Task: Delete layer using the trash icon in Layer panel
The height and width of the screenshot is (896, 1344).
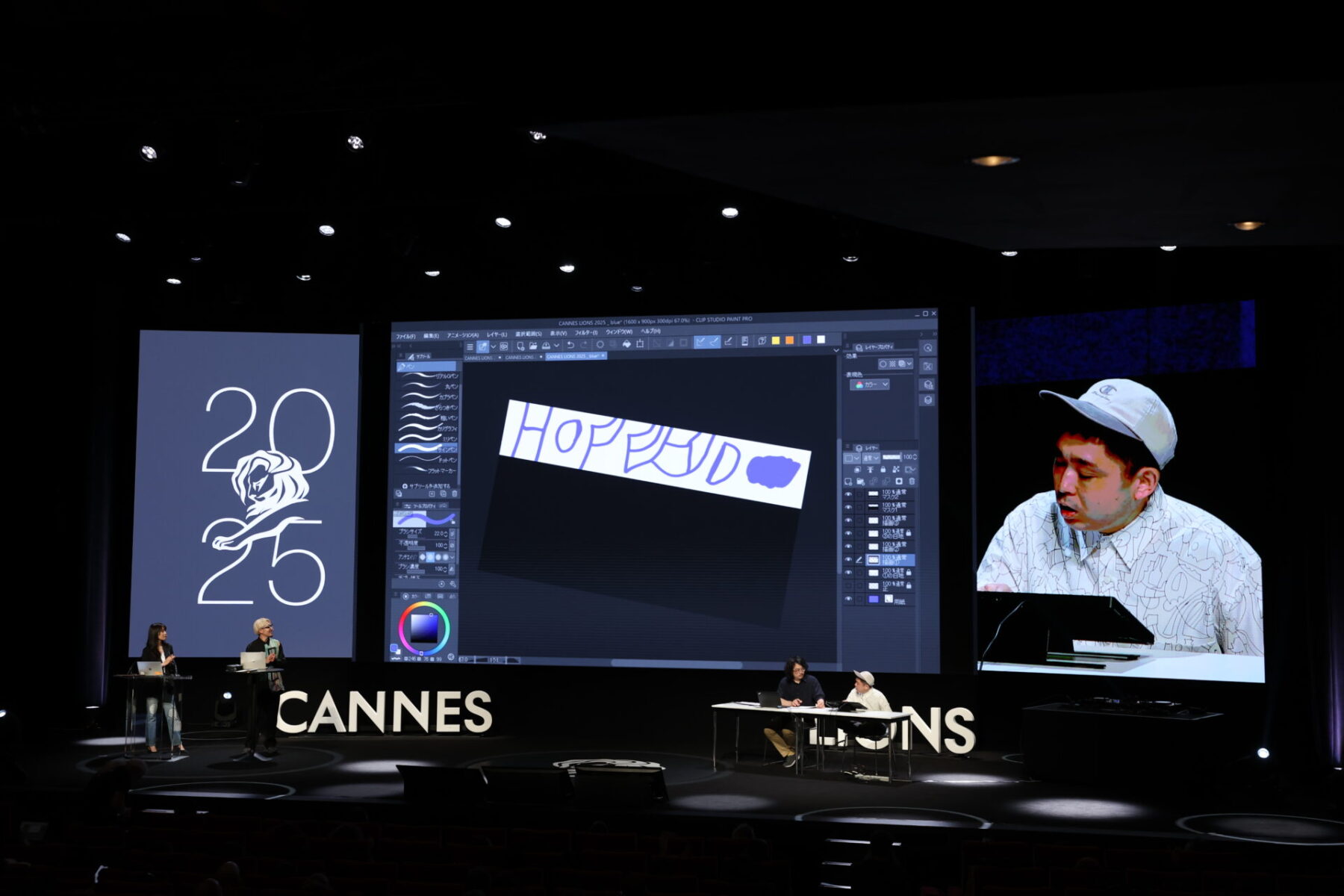Action: point(912,482)
